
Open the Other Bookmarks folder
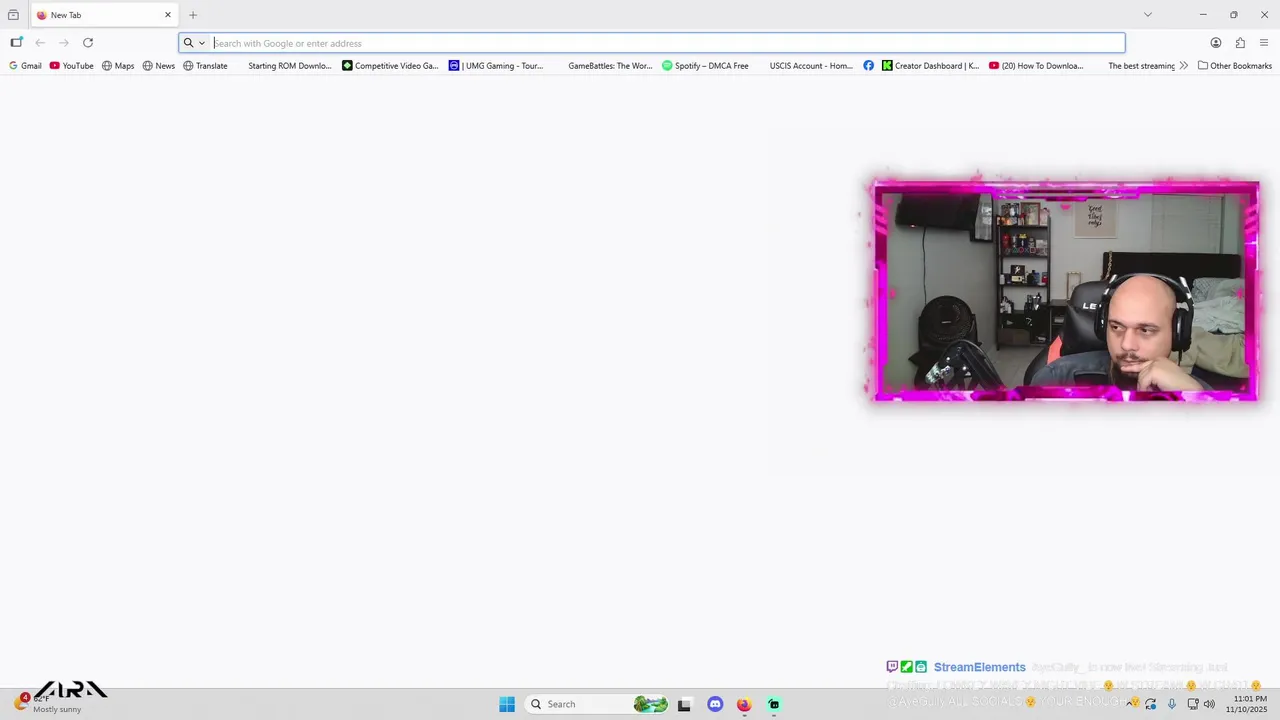pos(1235,66)
